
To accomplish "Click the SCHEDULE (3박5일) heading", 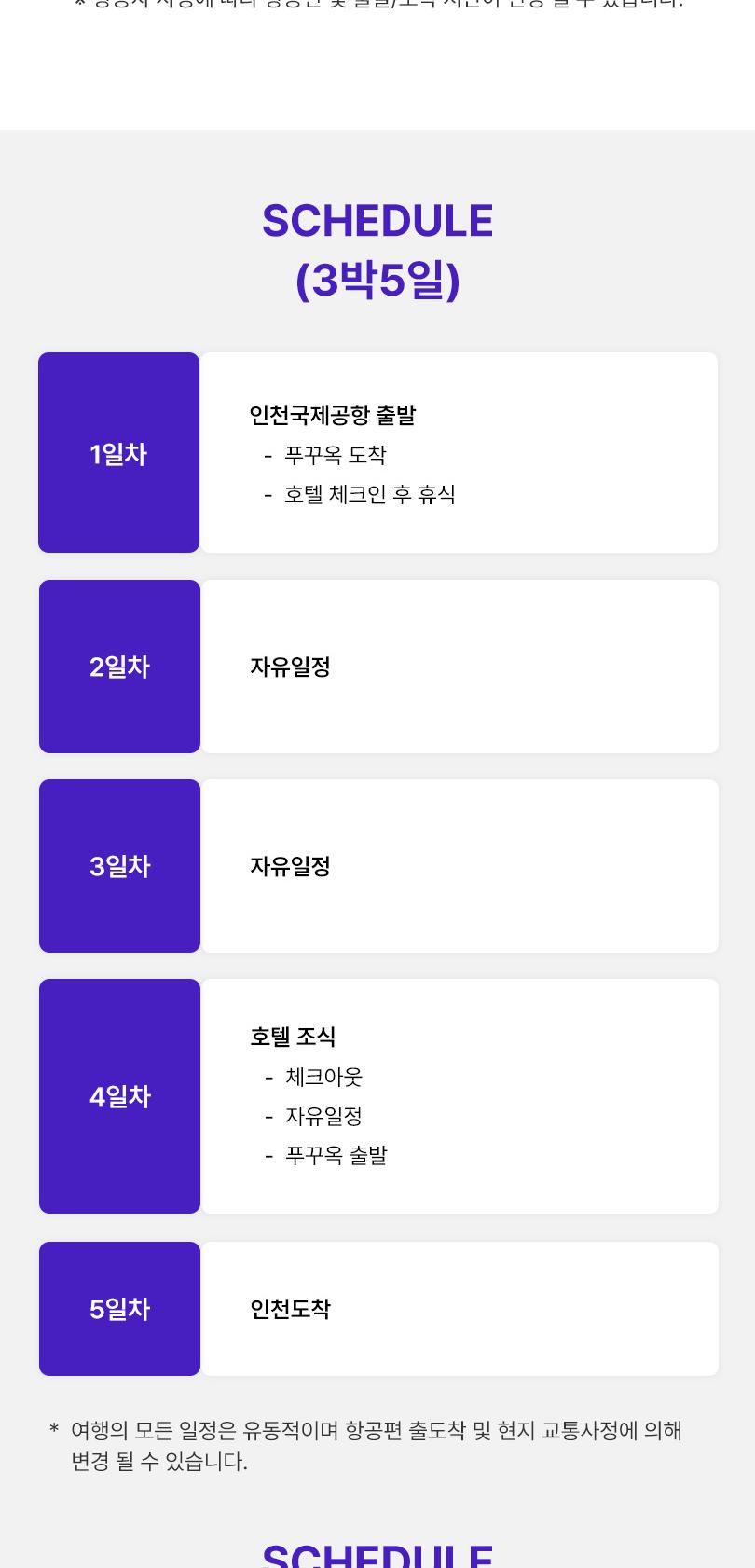I will coord(377,251).
